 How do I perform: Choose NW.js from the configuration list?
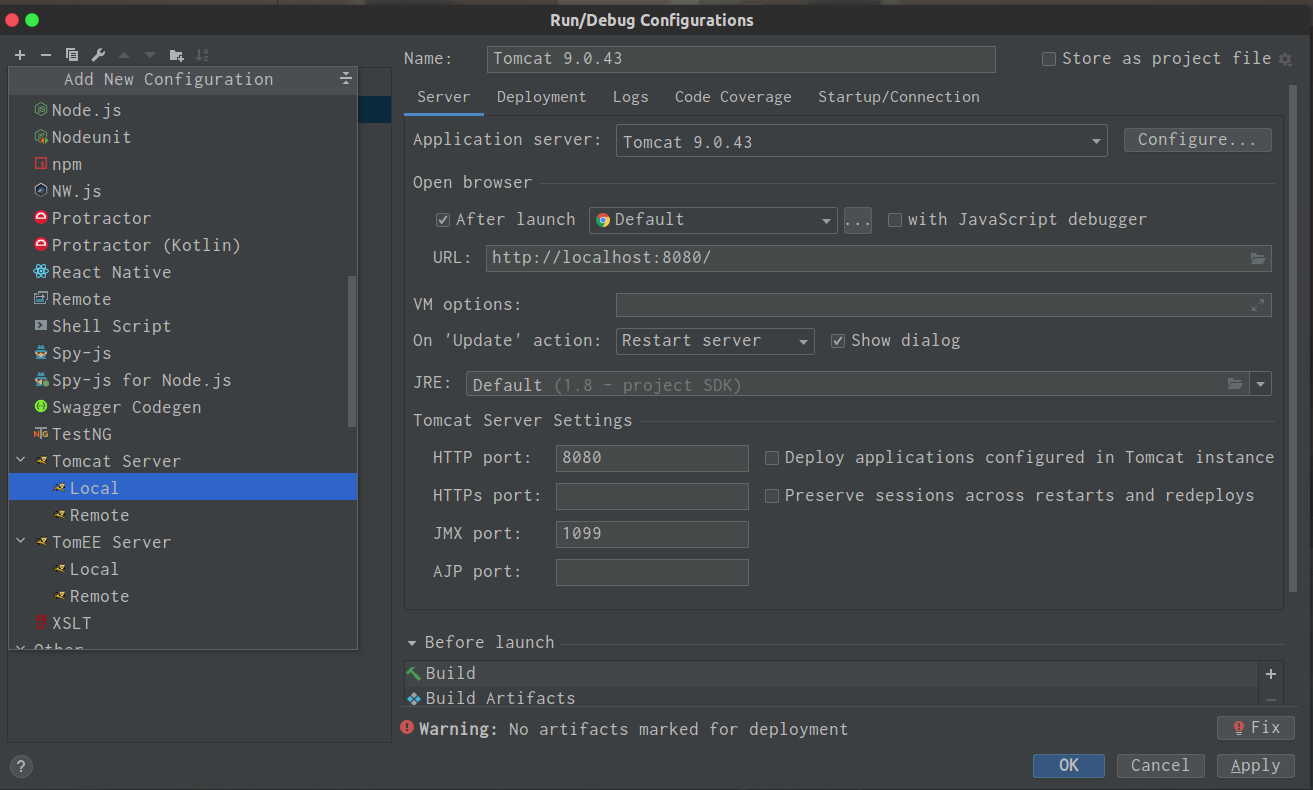183,191
